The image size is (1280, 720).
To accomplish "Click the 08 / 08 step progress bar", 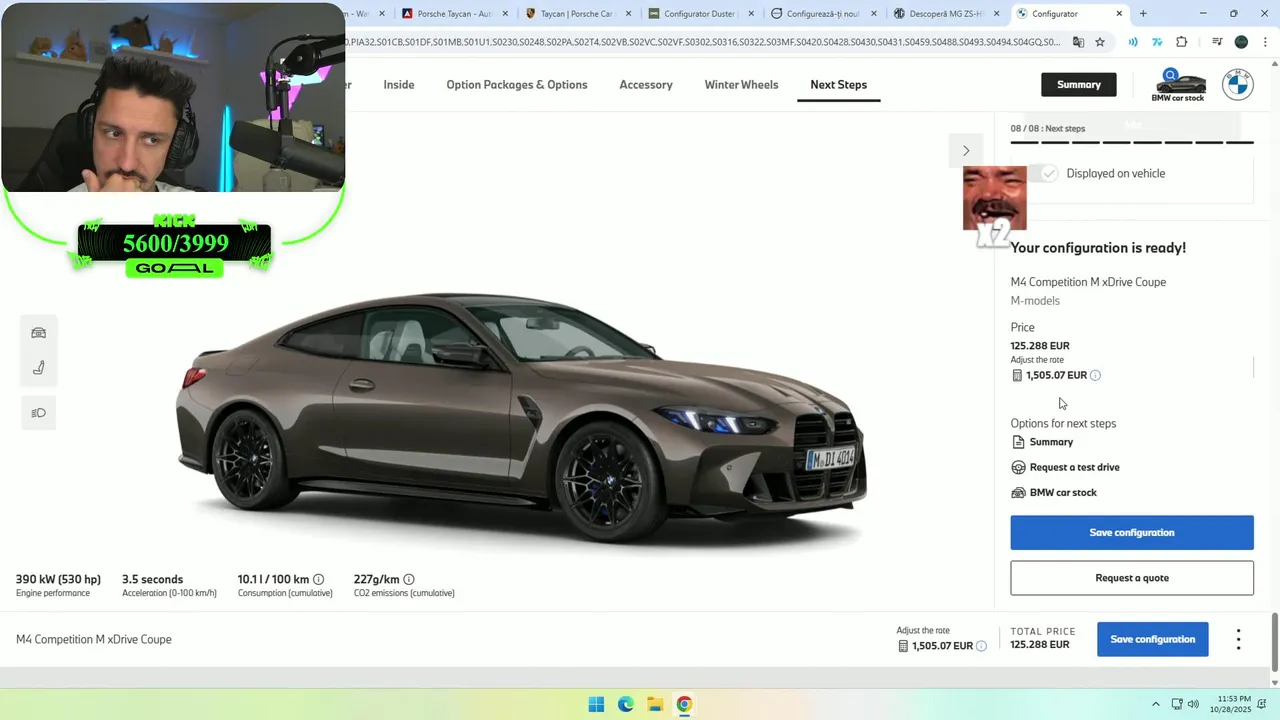I will (1131, 143).
